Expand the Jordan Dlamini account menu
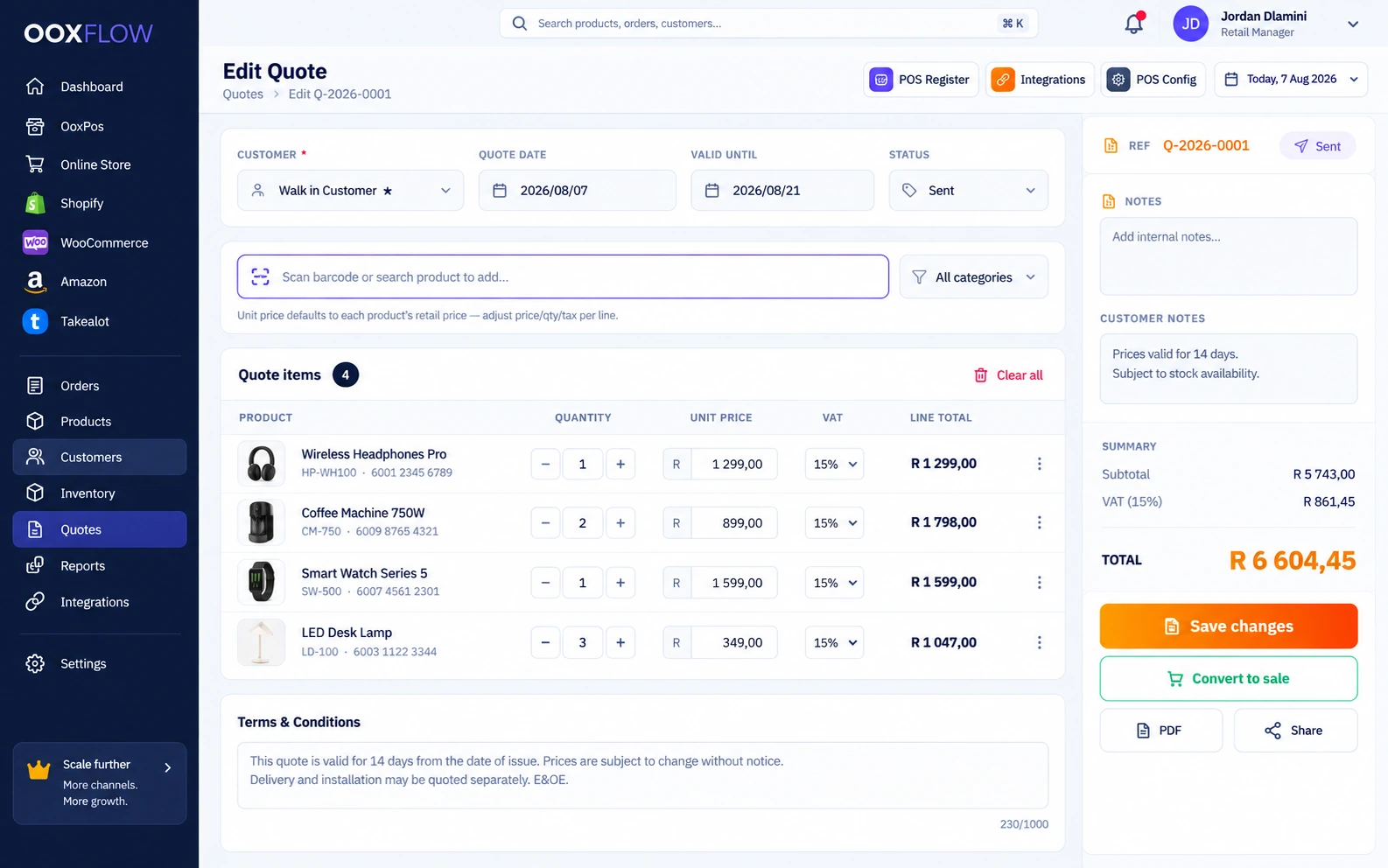Screen dimensions: 1388x868 click(x=1353, y=24)
